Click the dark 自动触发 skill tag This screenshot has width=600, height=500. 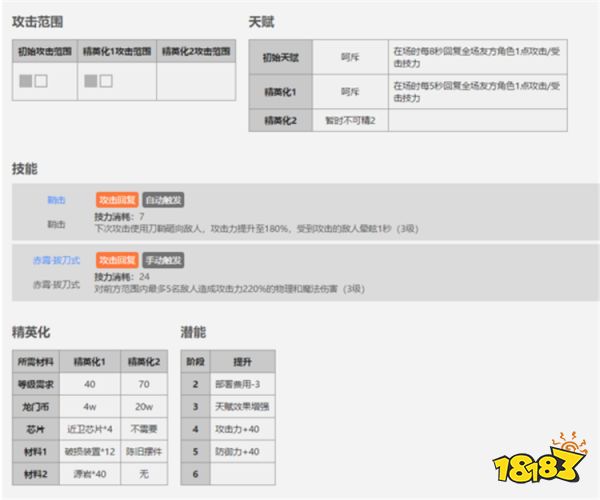click(x=163, y=200)
